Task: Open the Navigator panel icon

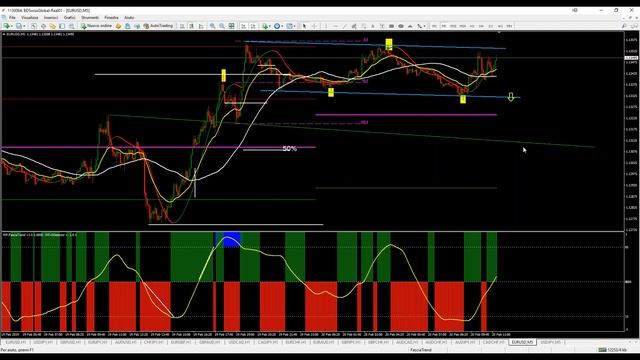Action: point(52,26)
